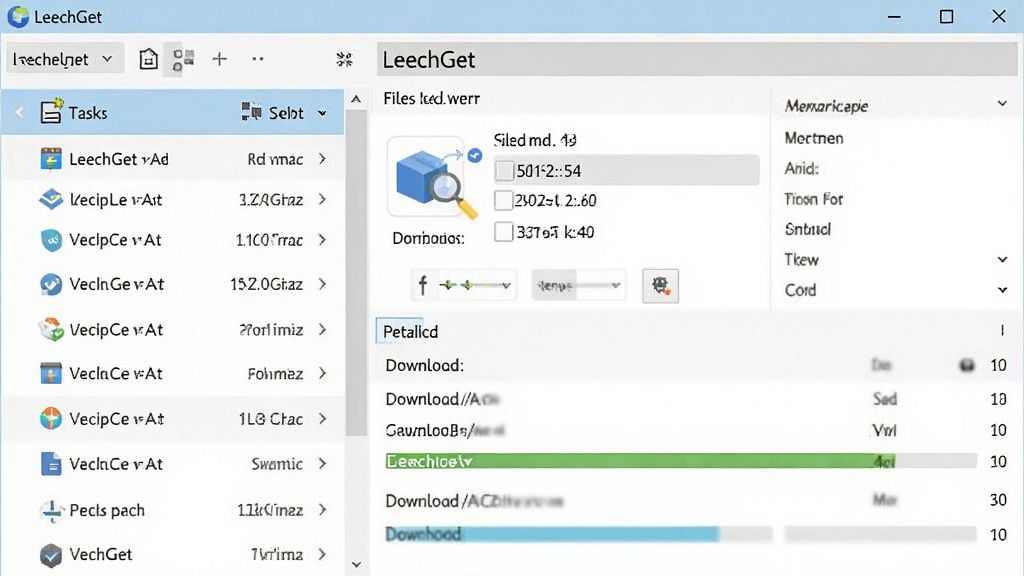Click the LeechGet vAd row icon
This screenshot has height=576, width=1024.
[50, 159]
